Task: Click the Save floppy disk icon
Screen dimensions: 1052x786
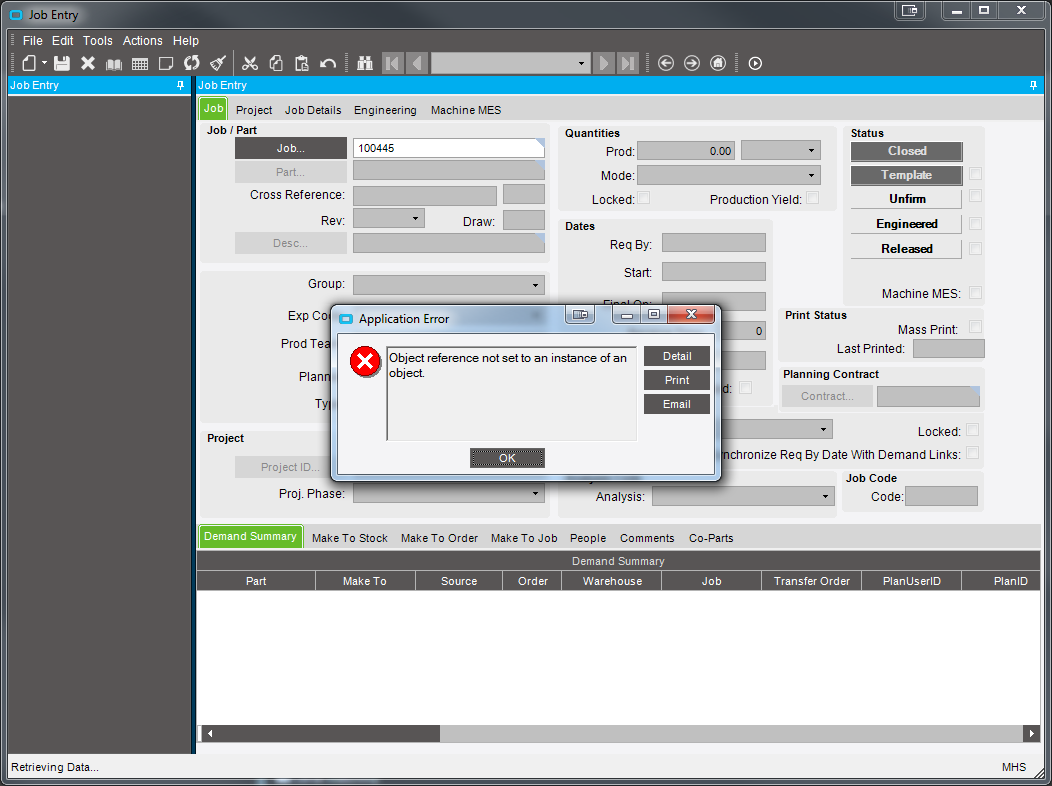Action: pos(62,63)
